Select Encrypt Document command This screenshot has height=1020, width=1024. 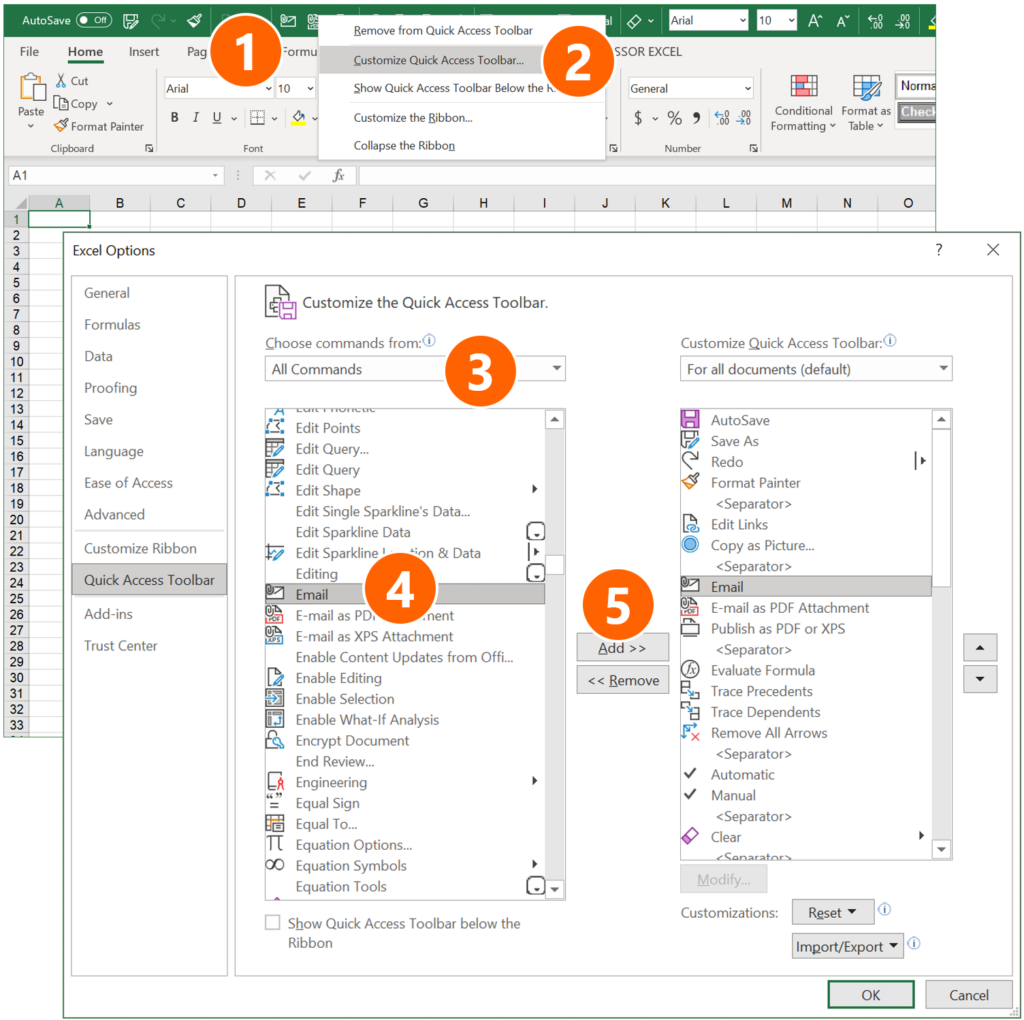pos(404,741)
